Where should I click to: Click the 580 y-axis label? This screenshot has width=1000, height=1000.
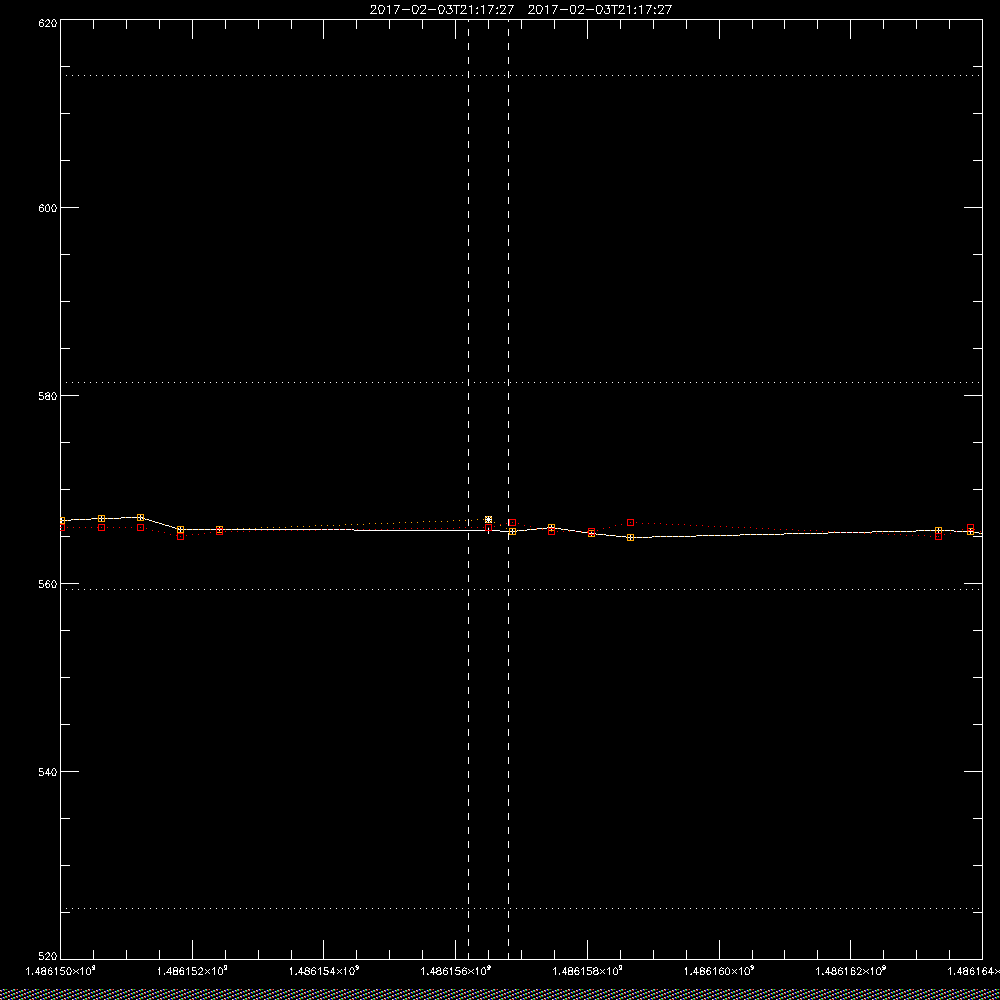pyautogui.click(x=48, y=395)
